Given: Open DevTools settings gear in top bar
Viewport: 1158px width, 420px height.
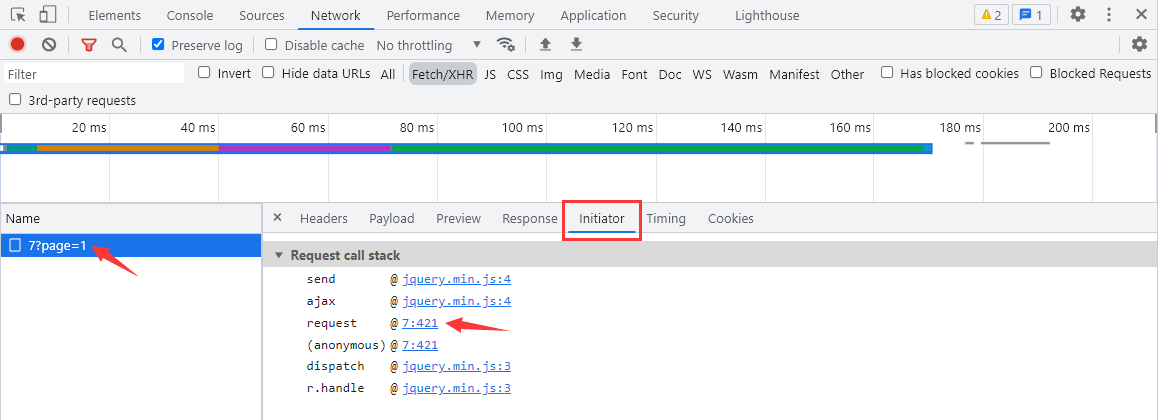Looking at the screenshot, I should [1077, 15].
